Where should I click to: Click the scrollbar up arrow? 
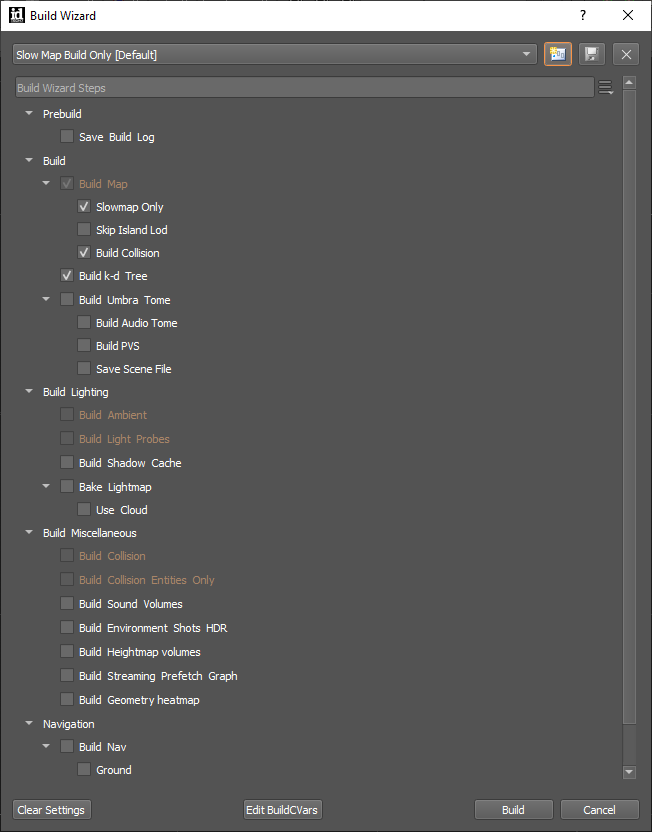pos(629,83)
